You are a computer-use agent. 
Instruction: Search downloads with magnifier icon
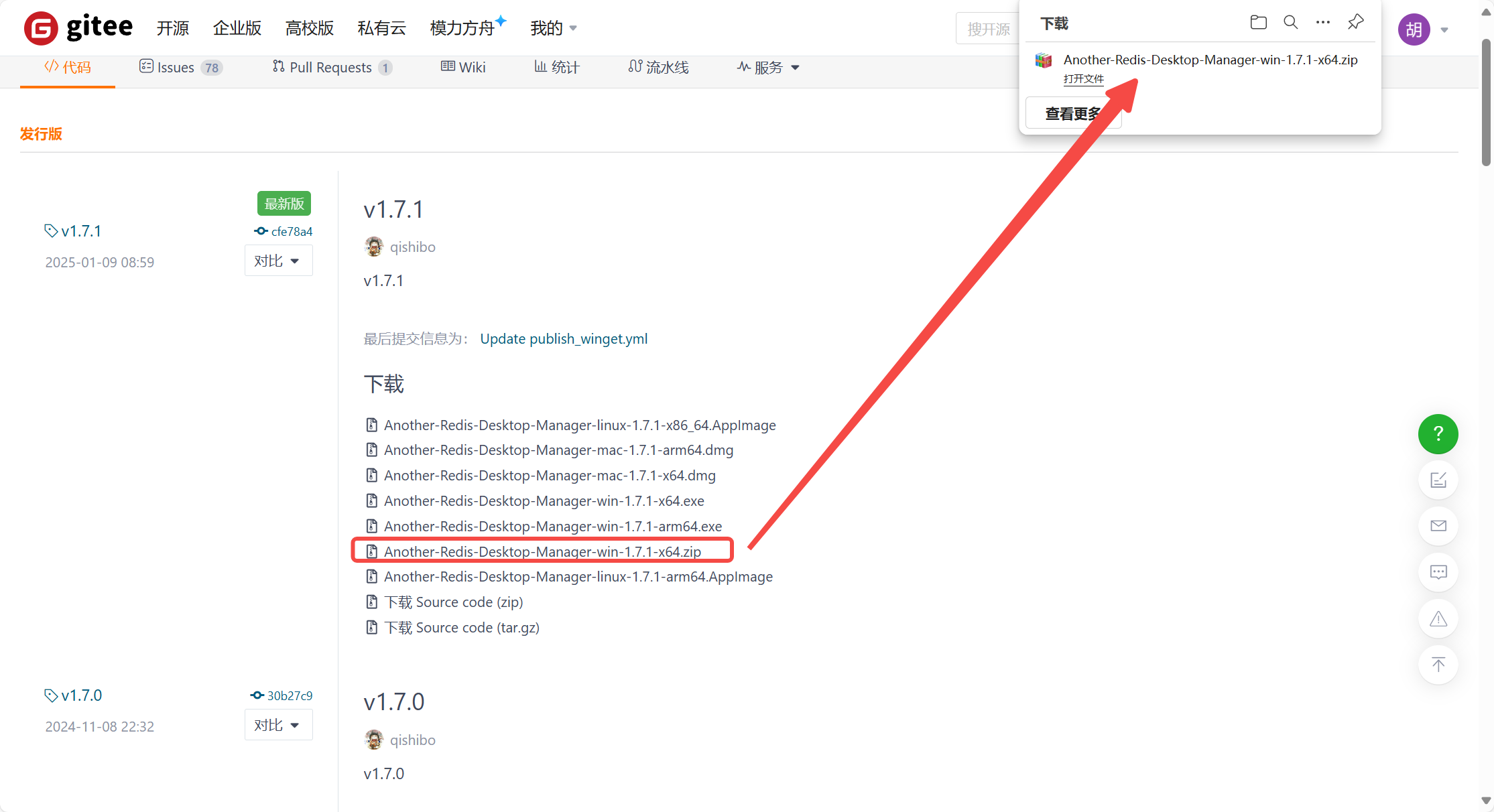coord(1290,22)
